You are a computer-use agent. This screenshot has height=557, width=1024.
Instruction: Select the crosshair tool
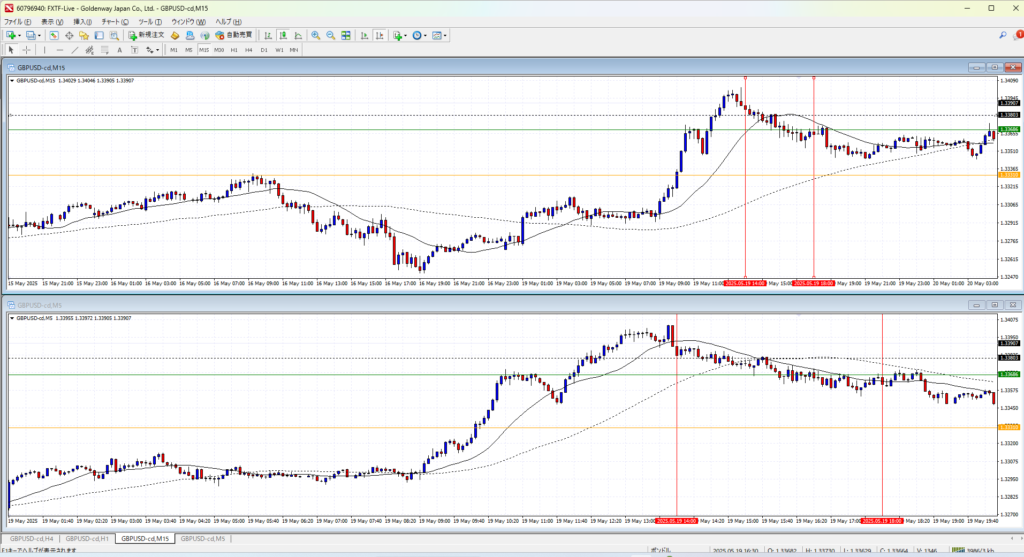tap(26, 50)
